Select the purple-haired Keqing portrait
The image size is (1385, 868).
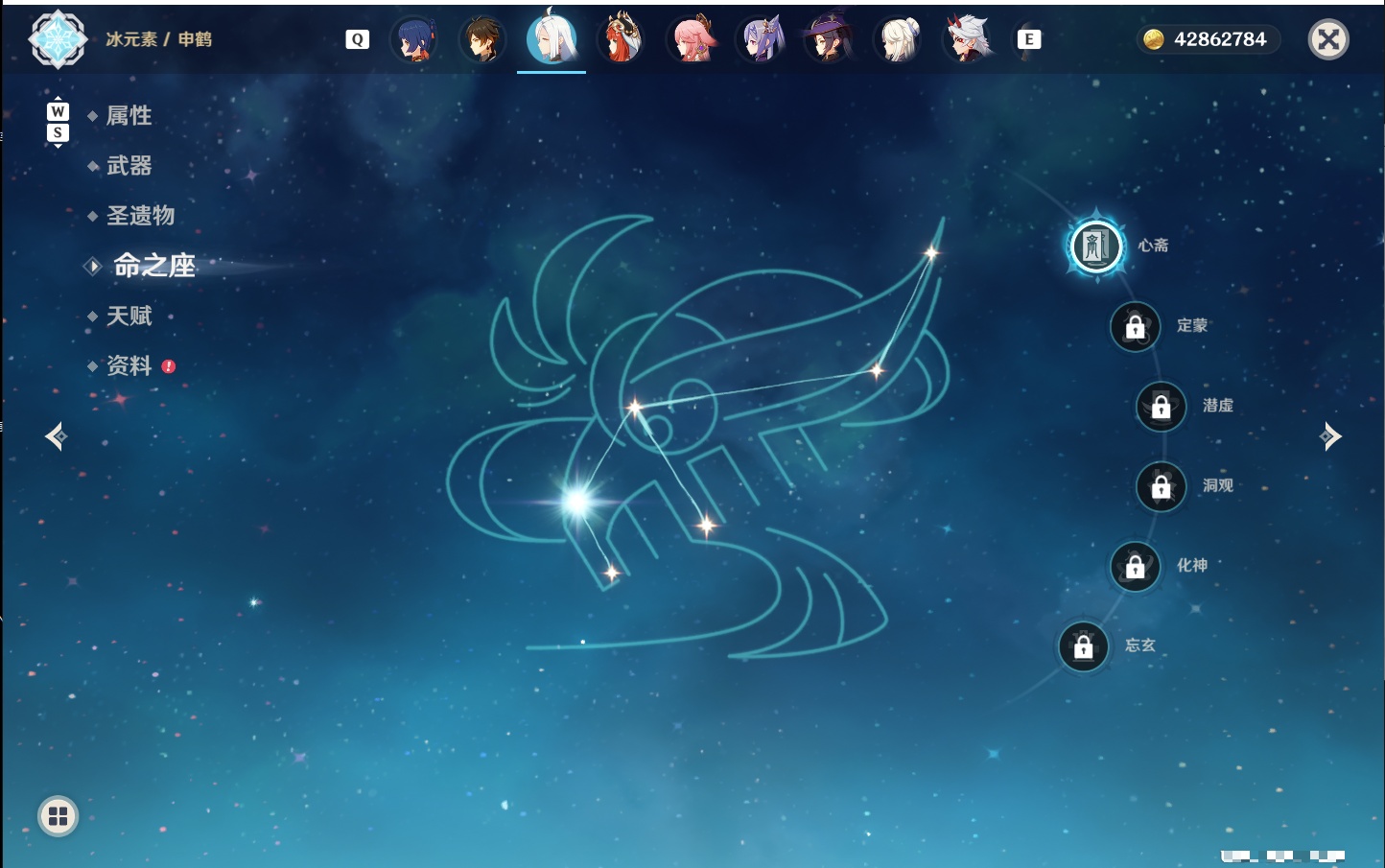(760, 39)
